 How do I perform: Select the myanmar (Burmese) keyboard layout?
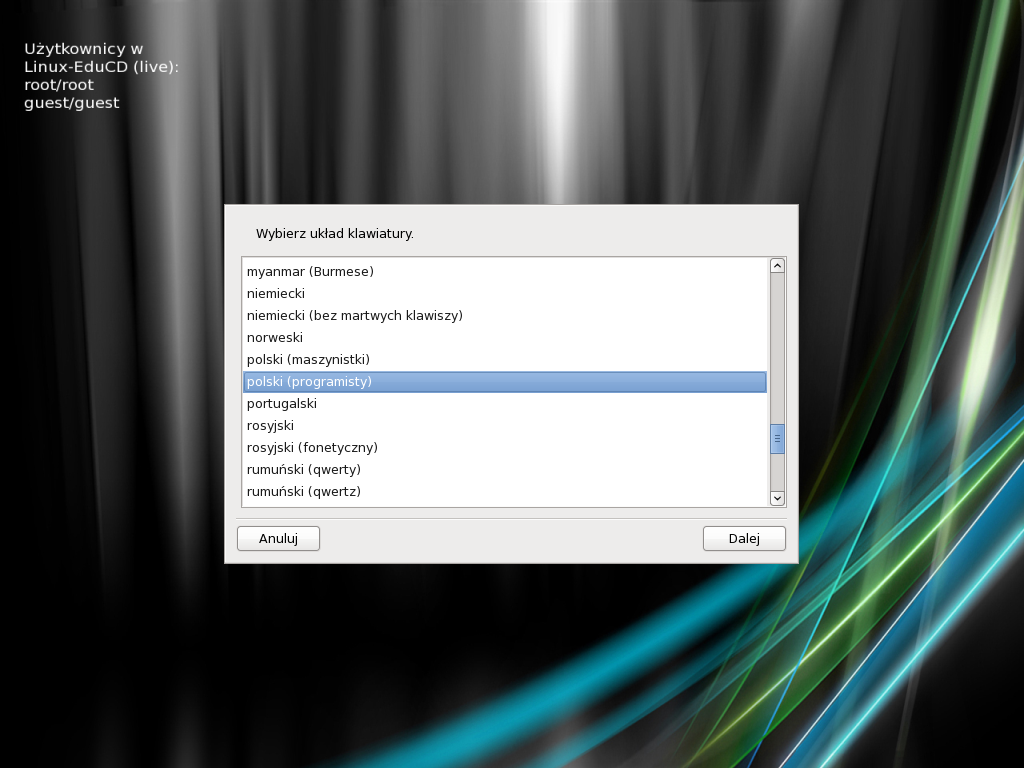pos(505,271)
